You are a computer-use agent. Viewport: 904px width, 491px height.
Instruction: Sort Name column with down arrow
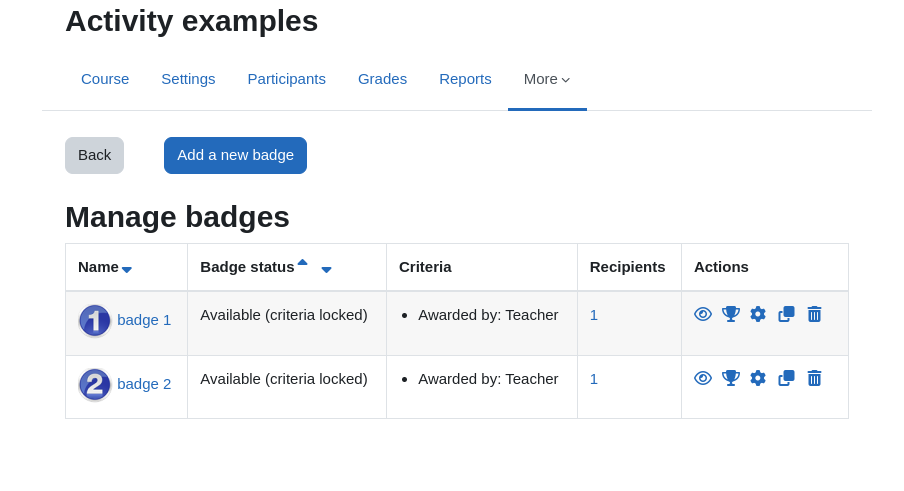point(127,270)
